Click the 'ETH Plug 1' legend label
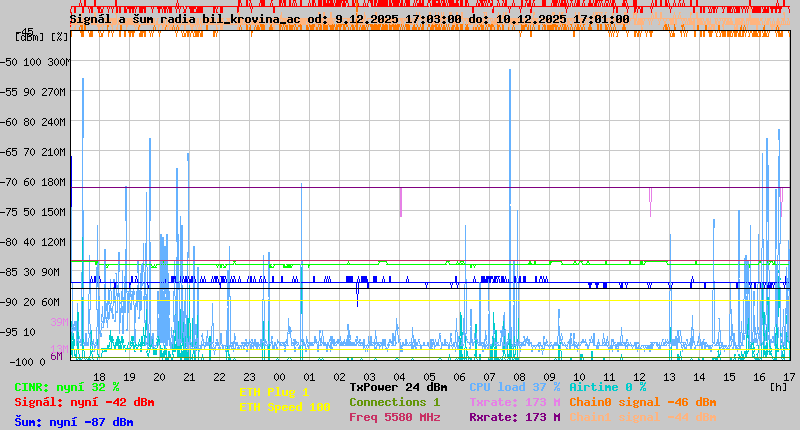The image size is (800, 430). 274,392
